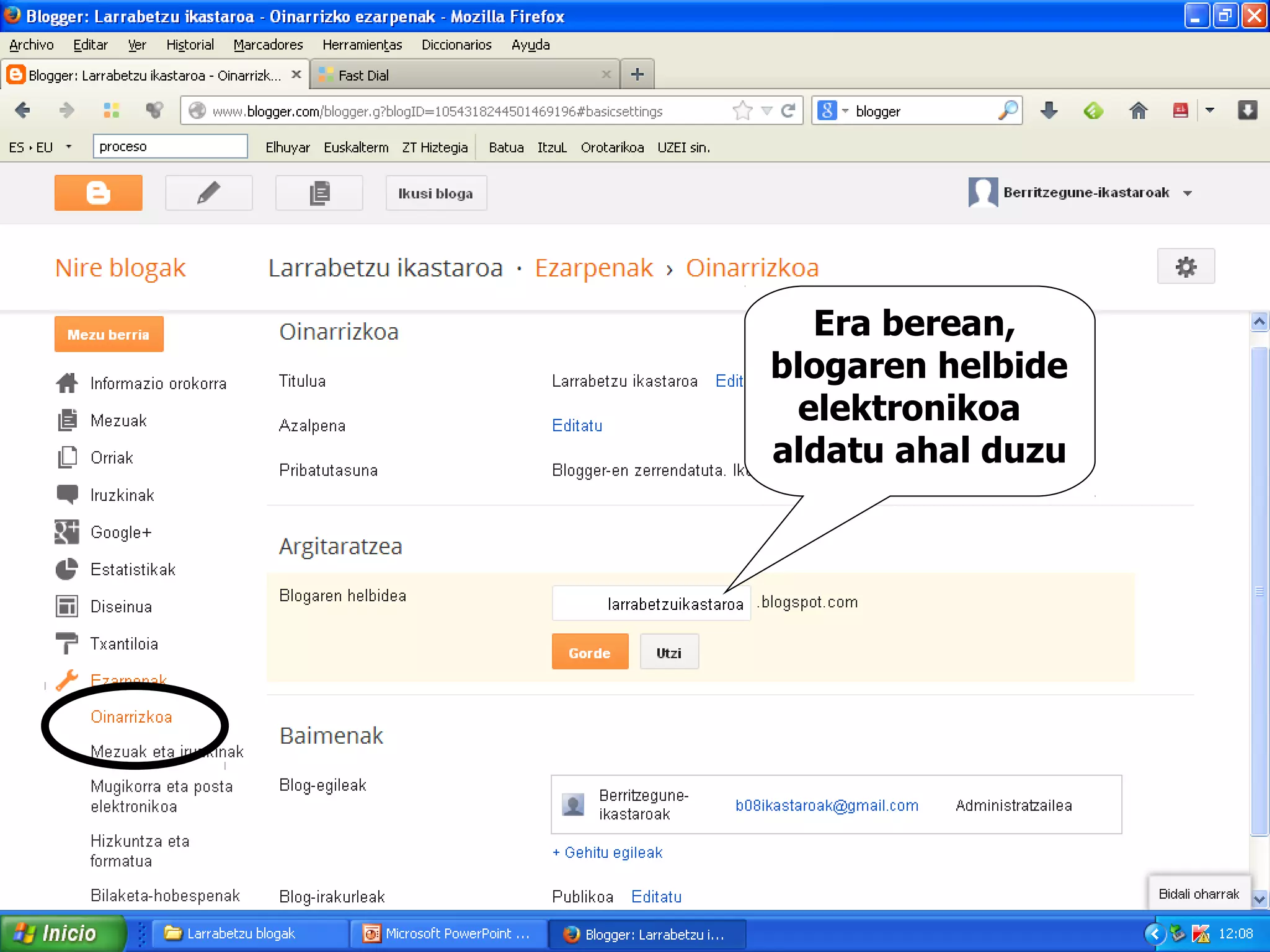1270x952 pixels.
Task: Click the Berritzegune-ikastaroak profile avatar
Action: (x=983, y=192)
